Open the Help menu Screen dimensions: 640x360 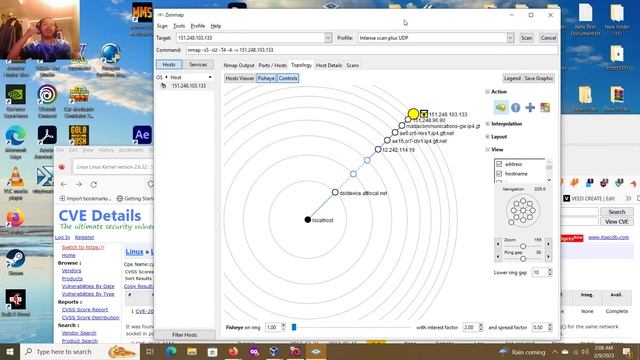tap(216, 26)
